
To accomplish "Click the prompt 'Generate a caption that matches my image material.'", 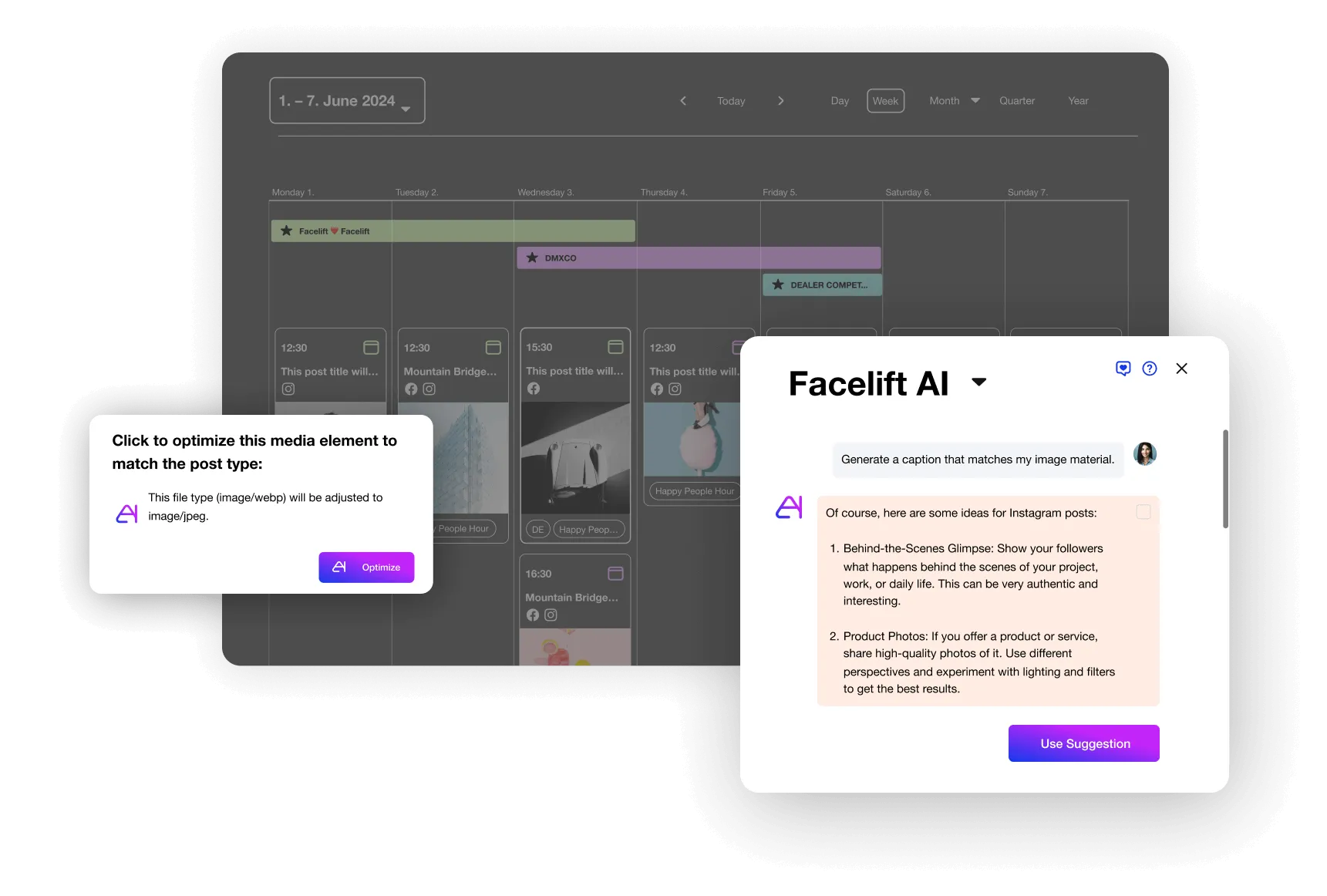I will [978, 460].
